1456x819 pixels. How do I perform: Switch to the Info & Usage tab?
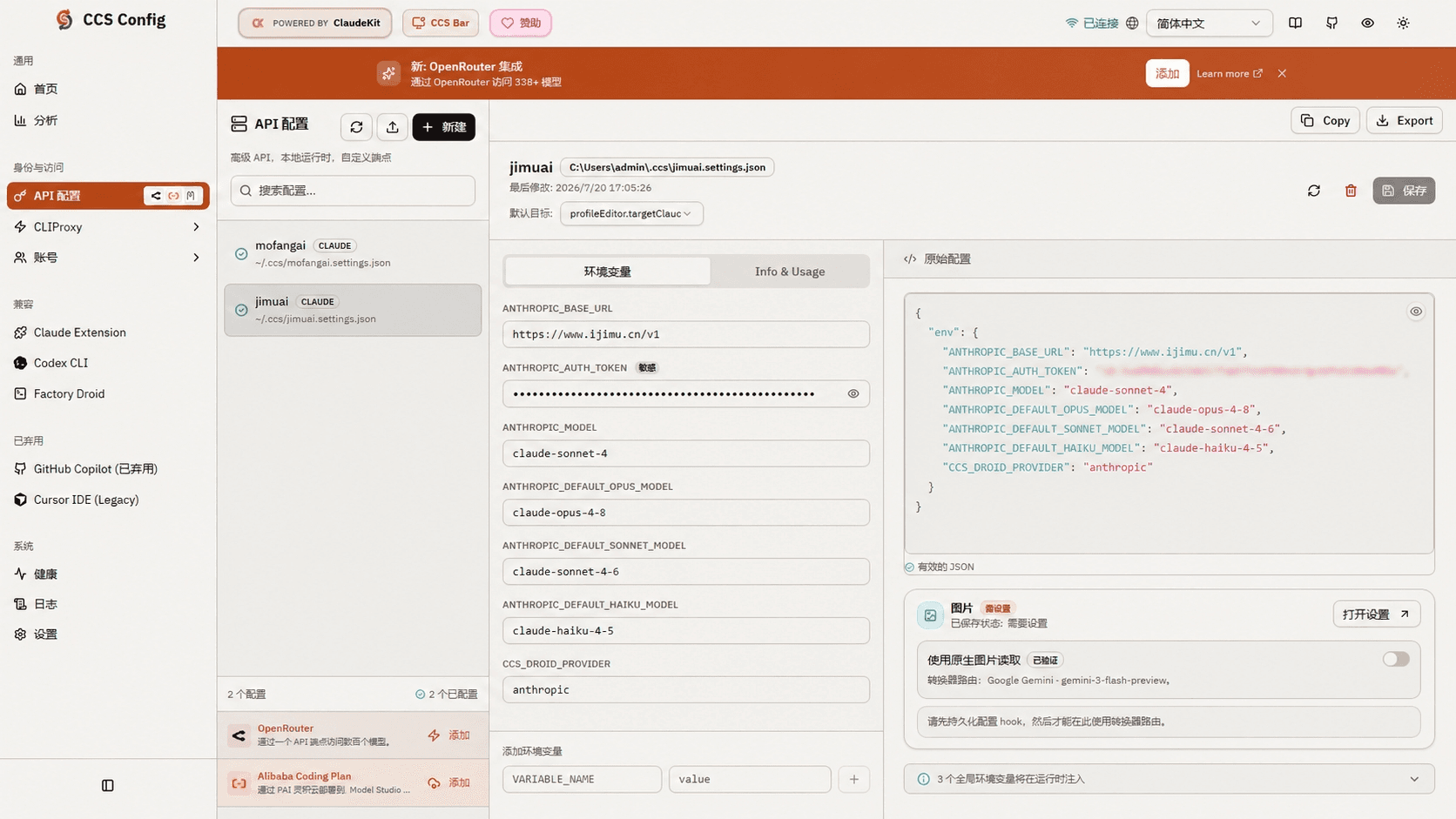(x=790, y=272)
